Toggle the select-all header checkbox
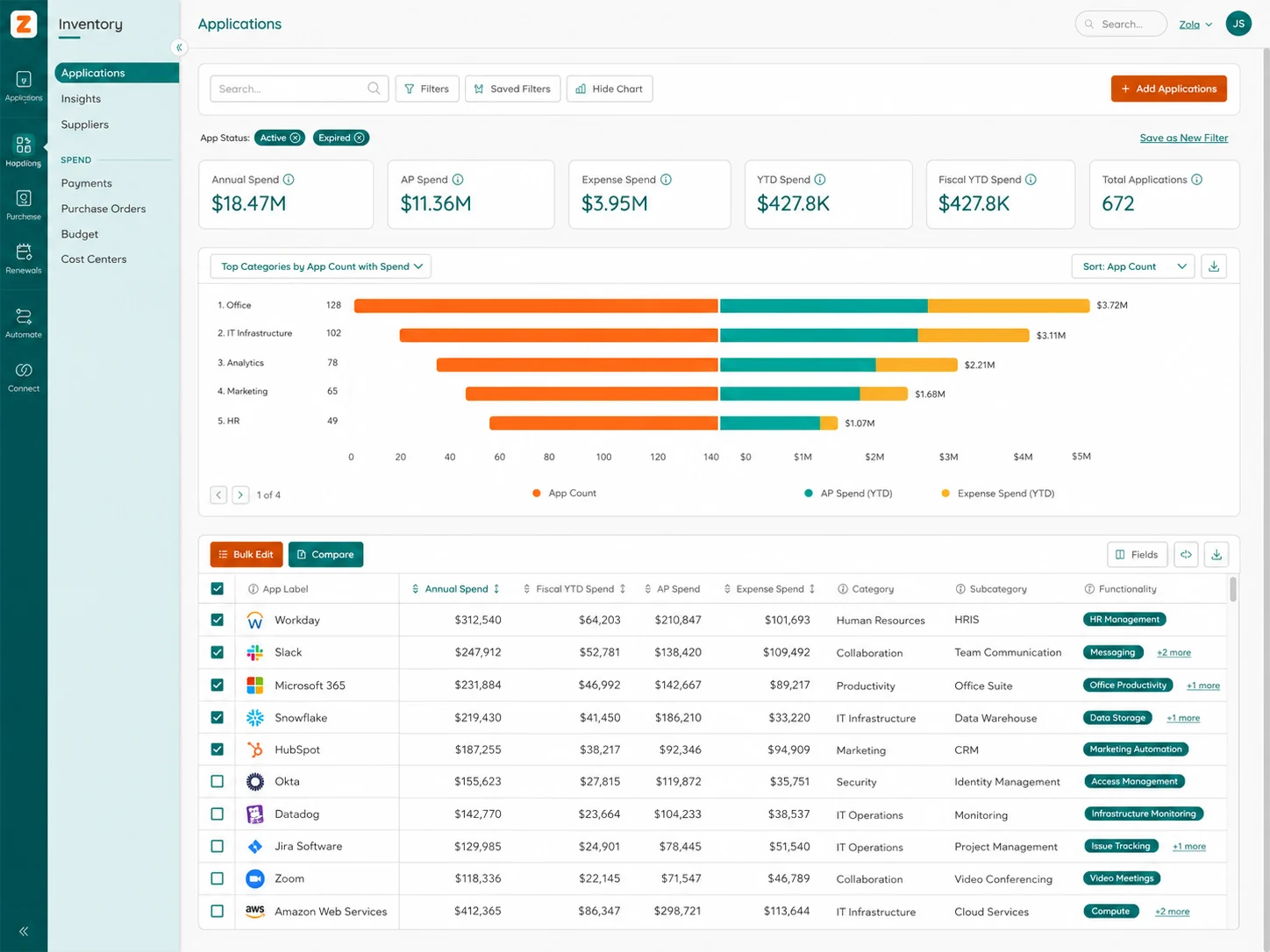1270x952 pixels. 218,589
